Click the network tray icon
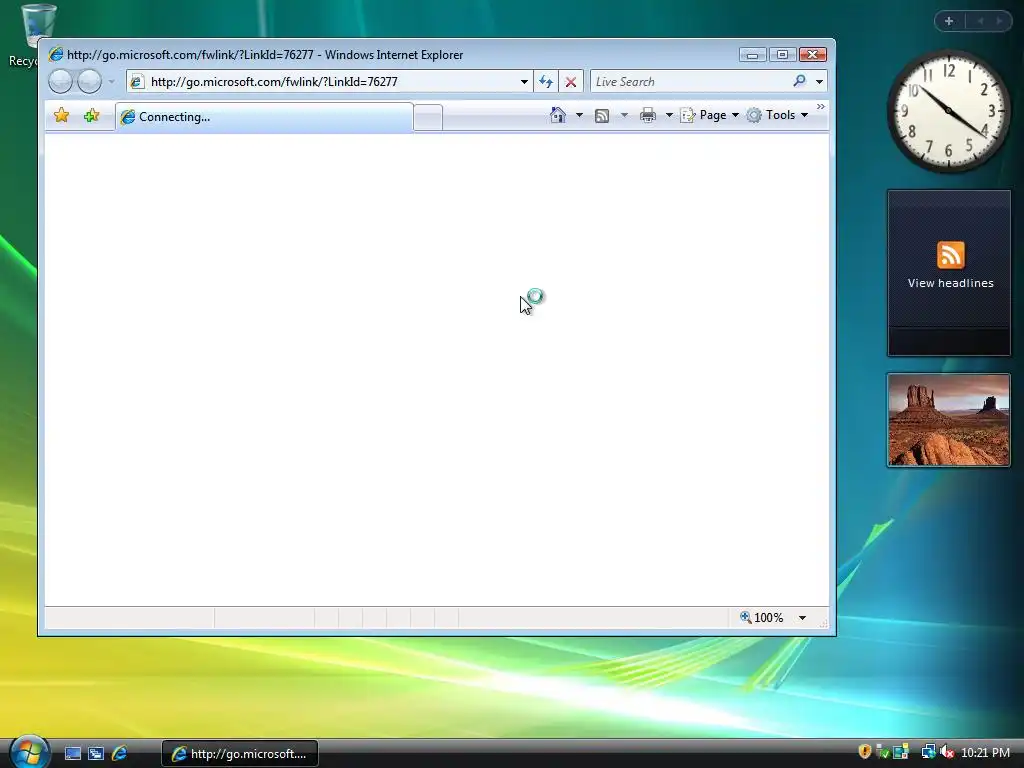 pos(928,752)
